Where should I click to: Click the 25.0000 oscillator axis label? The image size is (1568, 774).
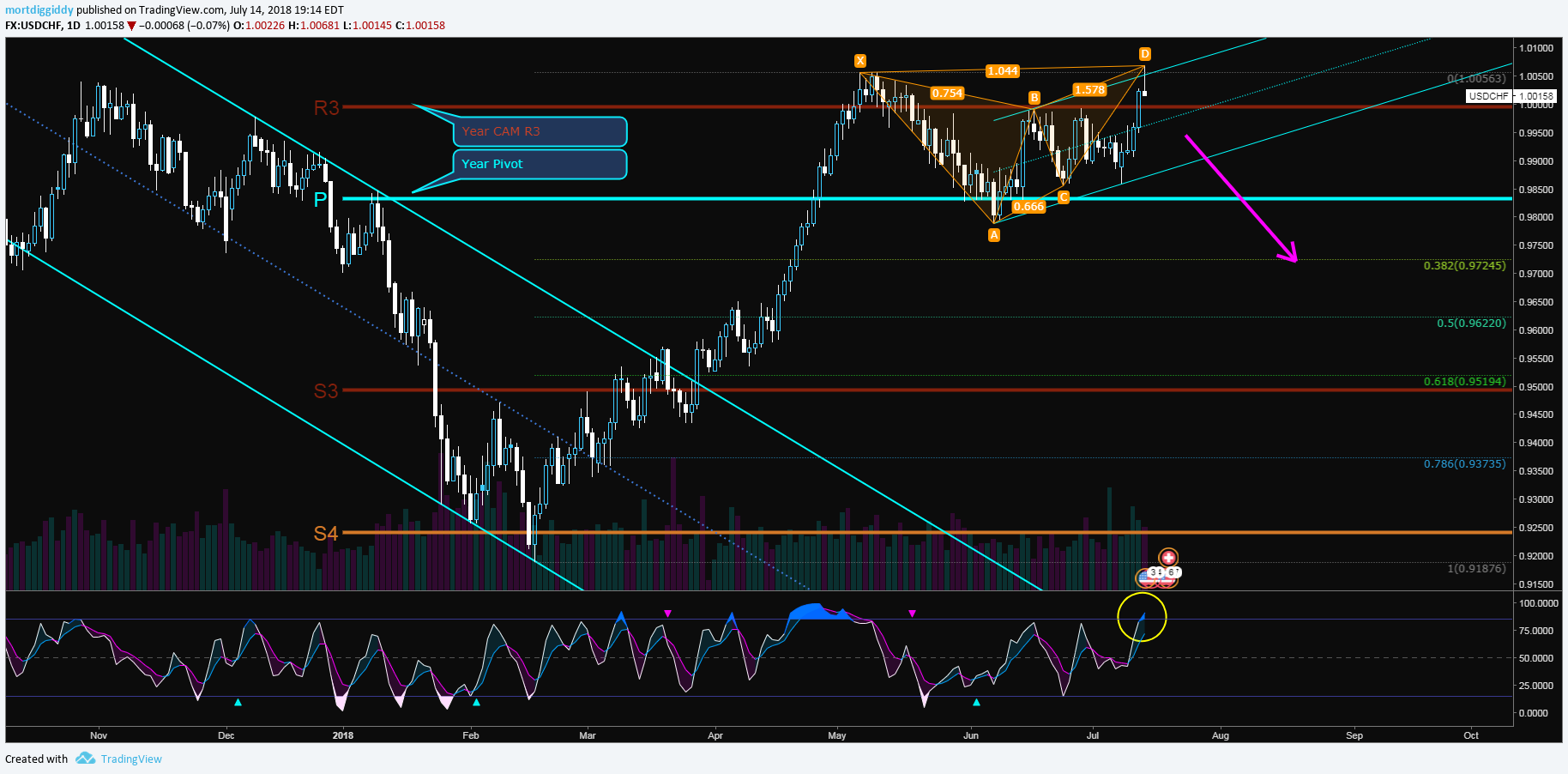pyautogui.click(x=1536, y=686)
